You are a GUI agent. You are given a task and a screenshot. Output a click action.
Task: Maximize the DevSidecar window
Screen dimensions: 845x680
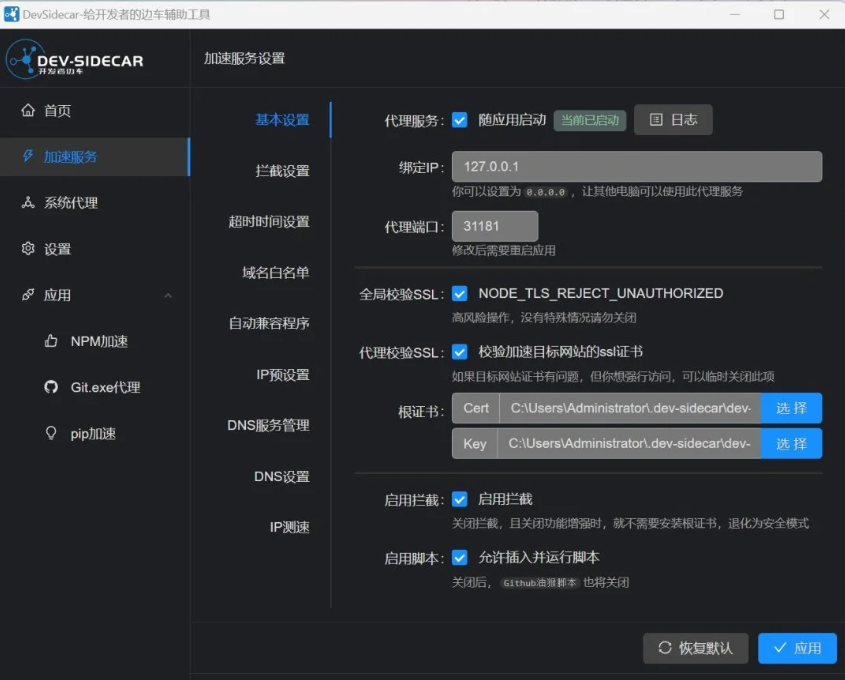(x=779, y=14)
